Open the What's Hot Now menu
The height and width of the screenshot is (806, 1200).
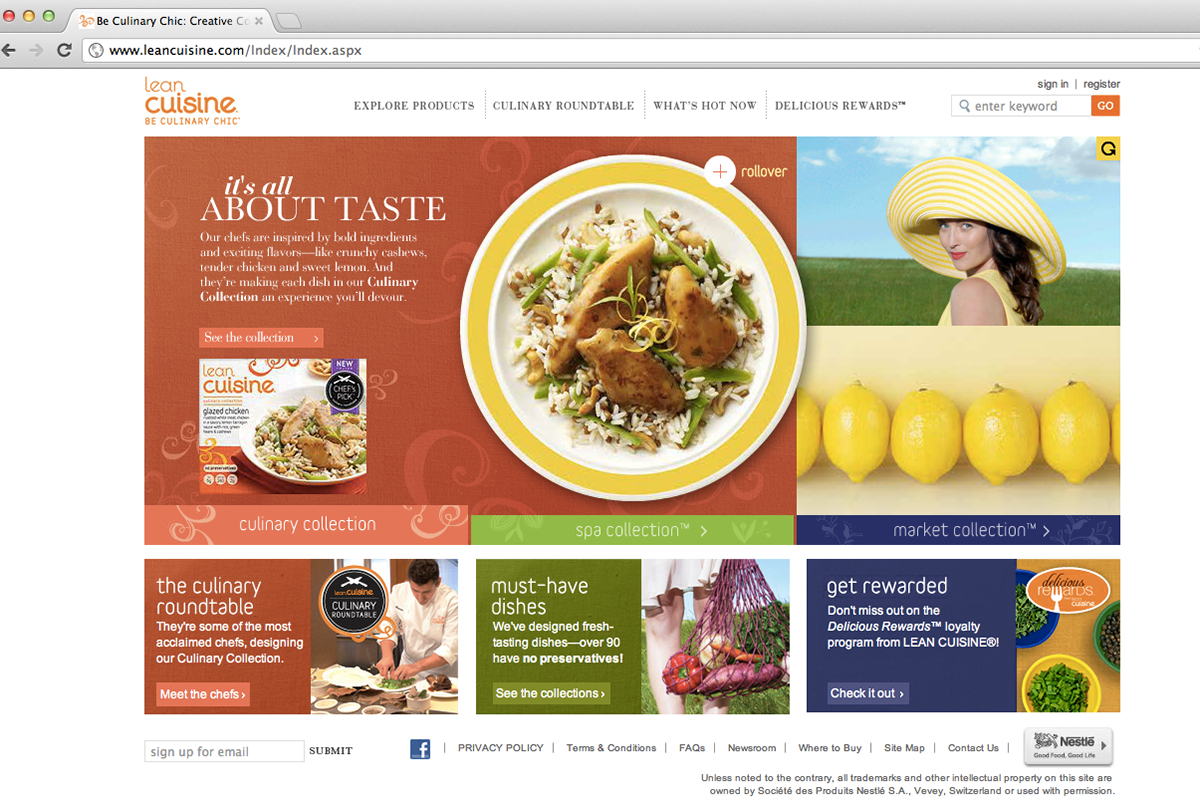point(705,105)
